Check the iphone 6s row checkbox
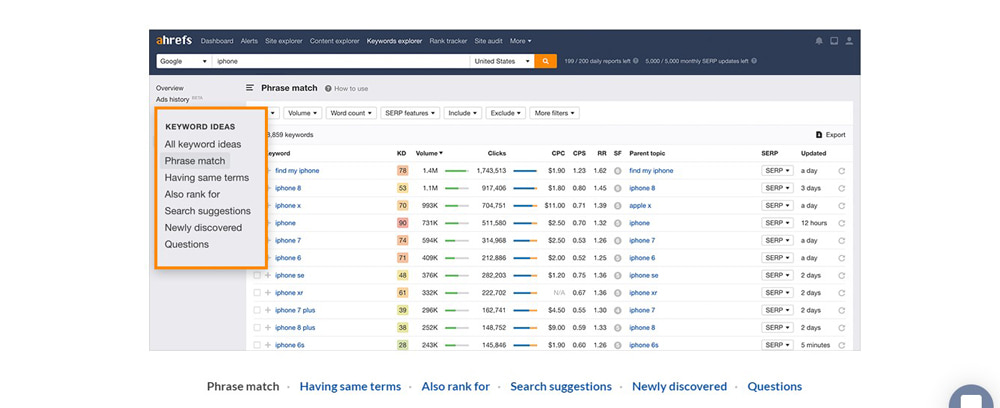Viewport: 1000px width, 408px height. [256, 345]
